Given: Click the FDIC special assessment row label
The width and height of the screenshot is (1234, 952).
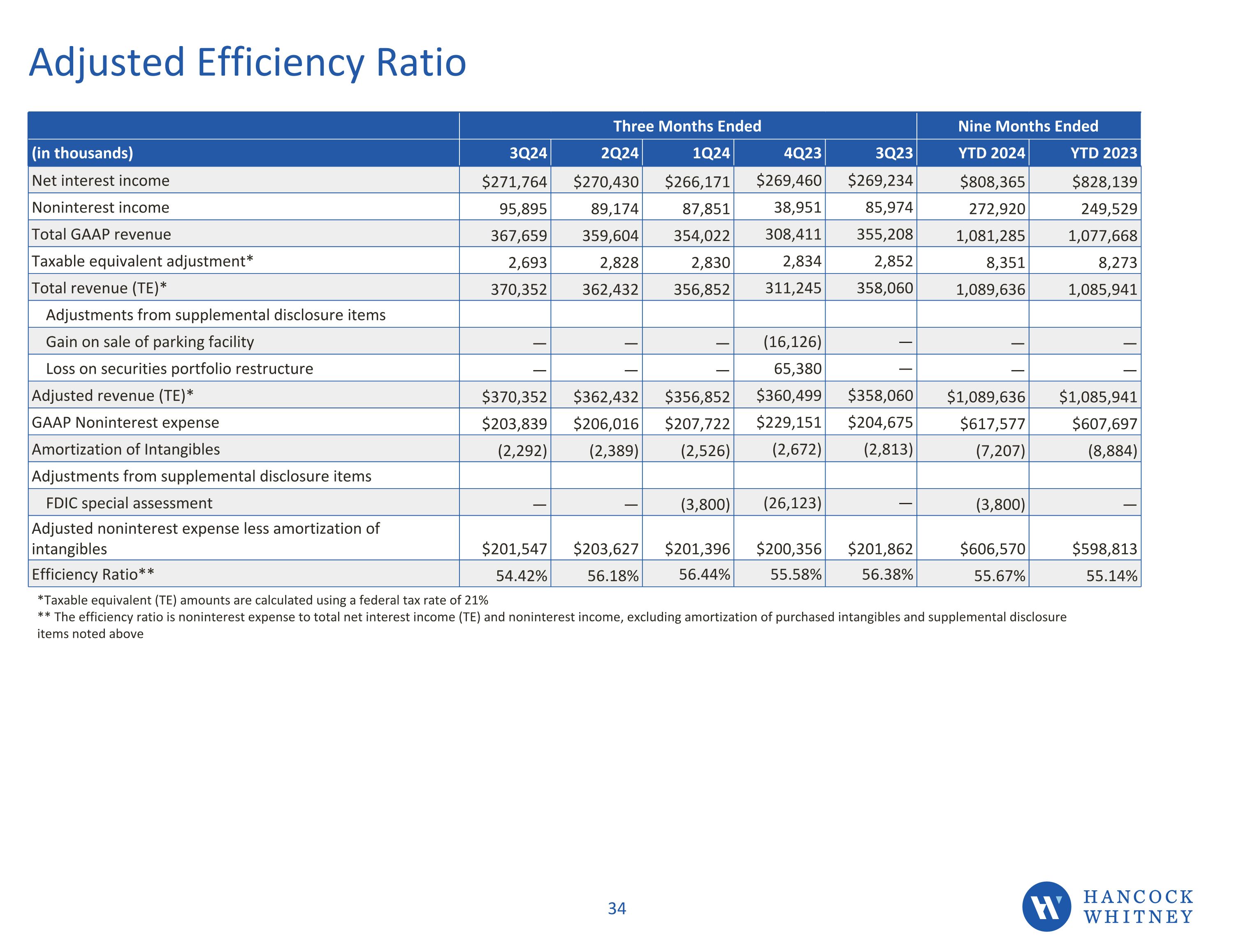Looking at the screenshot, I should click(129, 503).
